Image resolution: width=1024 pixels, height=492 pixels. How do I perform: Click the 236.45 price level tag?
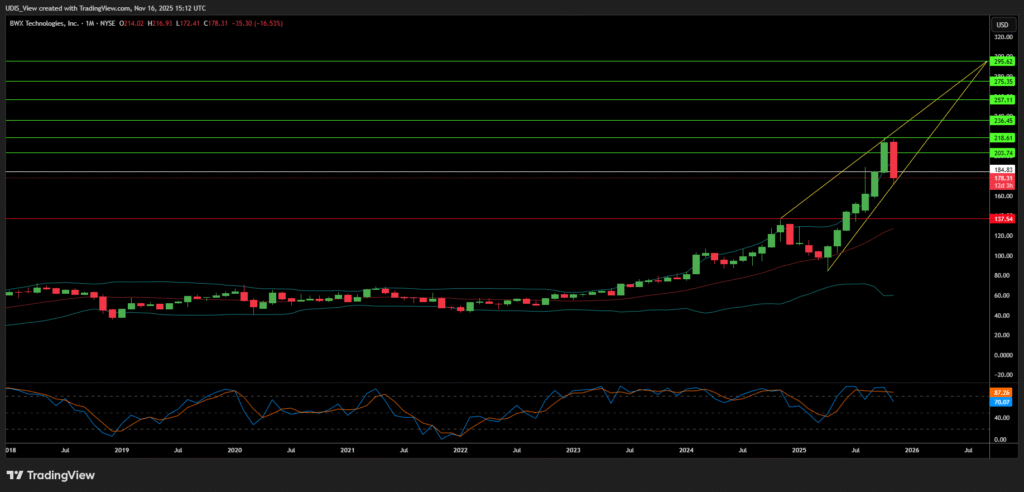point(1003,120)
